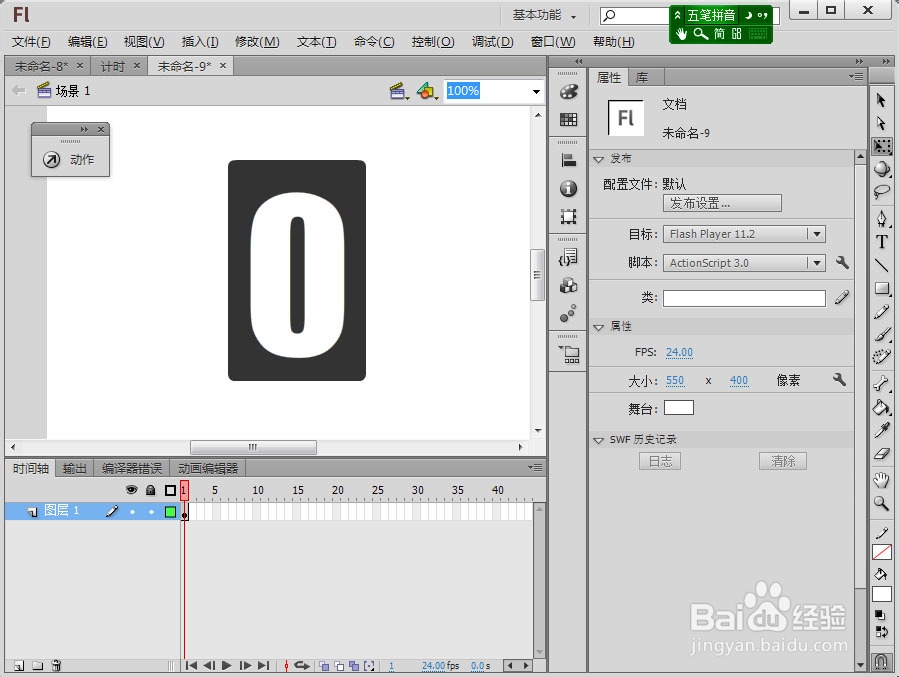Viewport: 899px width, 677px height.
Task: Click the stage color swatch
Action: click(x=679, y=407)
